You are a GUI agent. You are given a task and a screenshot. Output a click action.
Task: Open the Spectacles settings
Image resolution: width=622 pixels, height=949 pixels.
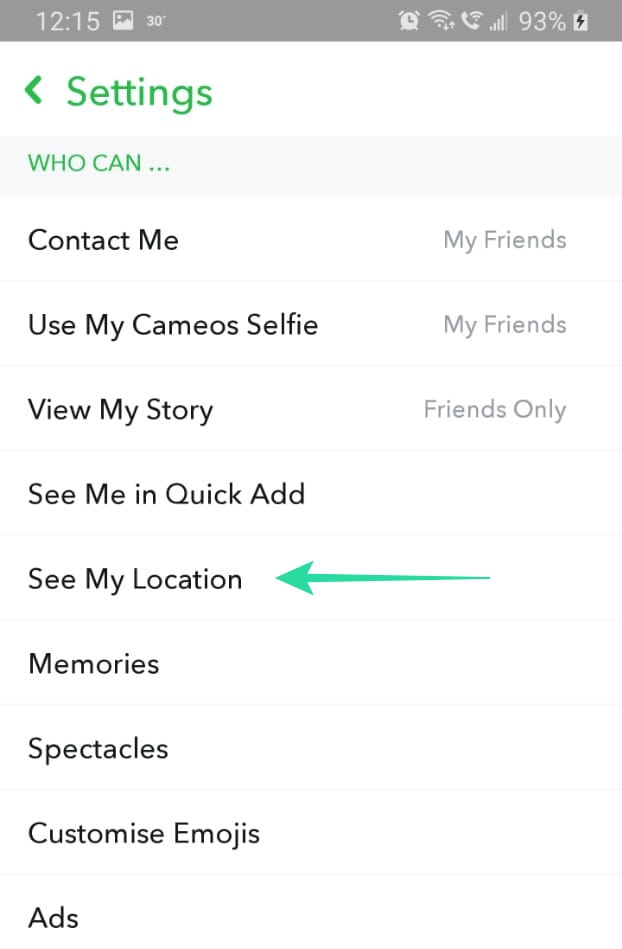point(98,749)
